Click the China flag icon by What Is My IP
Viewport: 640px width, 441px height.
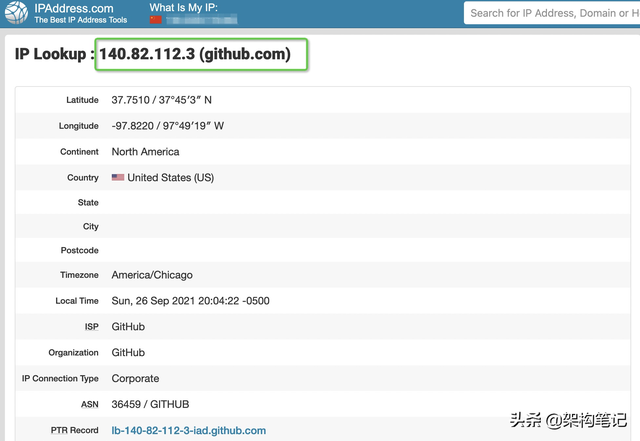(x=156, y=20)
